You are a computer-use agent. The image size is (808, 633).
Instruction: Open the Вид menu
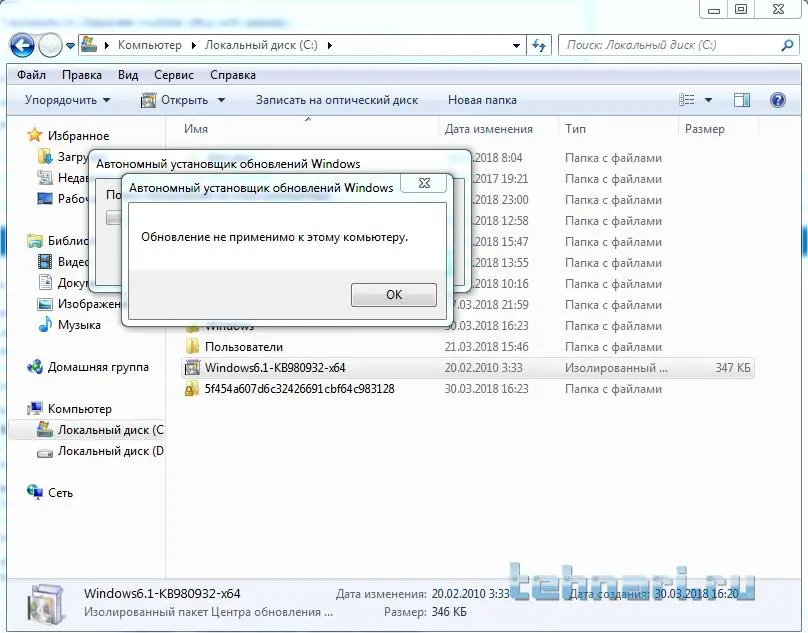pyautogui.click(x=128, y=75)
